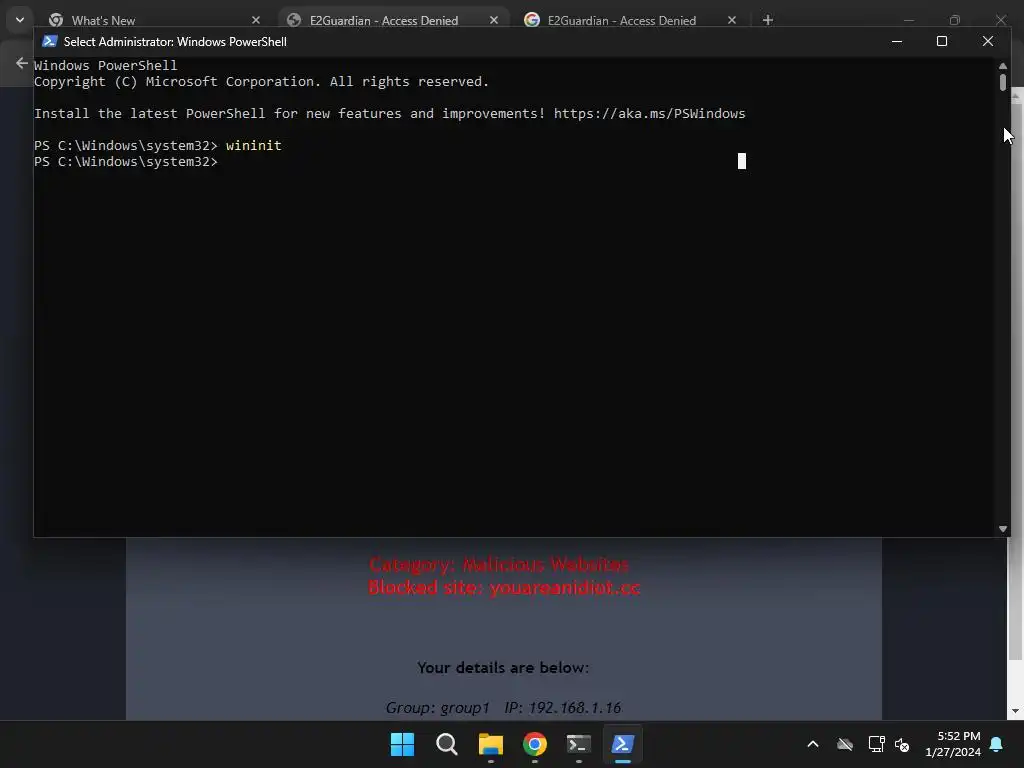Show hidden system tray icons

coord(813,744)
